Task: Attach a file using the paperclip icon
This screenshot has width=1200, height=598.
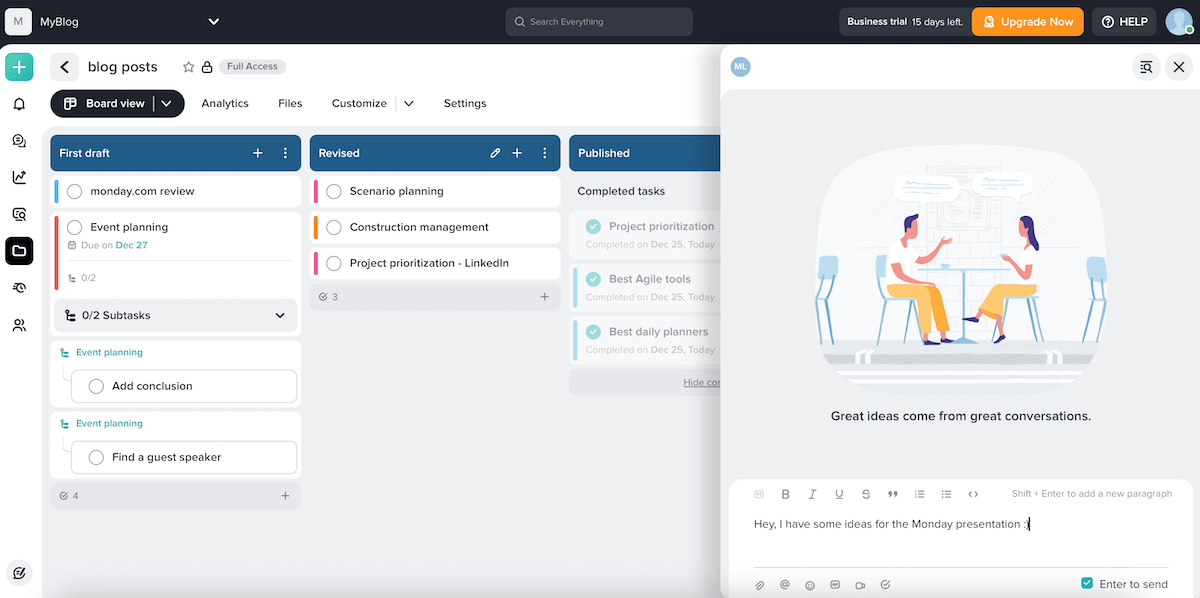Action: pos(759,585)
